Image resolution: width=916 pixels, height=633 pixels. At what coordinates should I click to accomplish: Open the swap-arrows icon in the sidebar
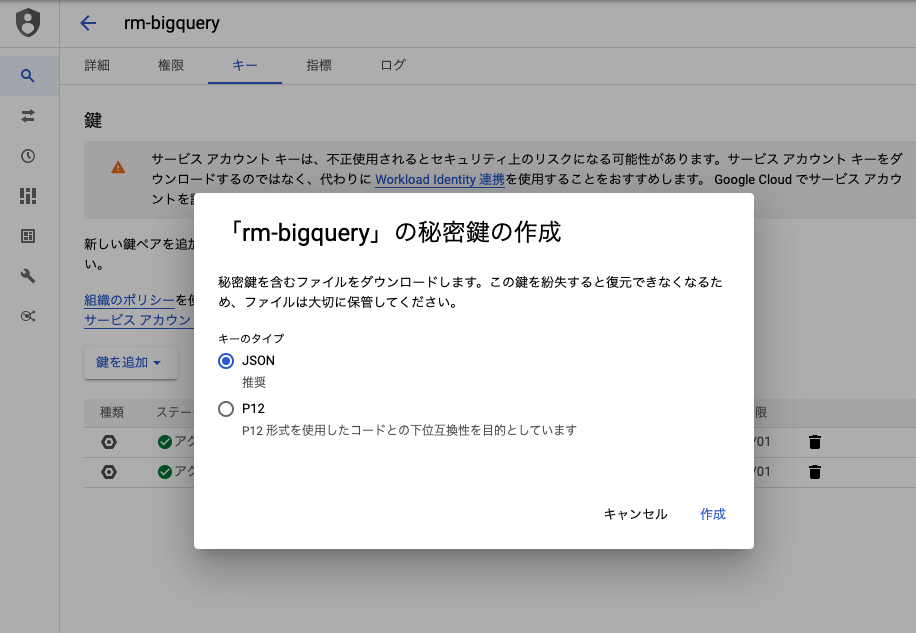(x=28, y=116)
